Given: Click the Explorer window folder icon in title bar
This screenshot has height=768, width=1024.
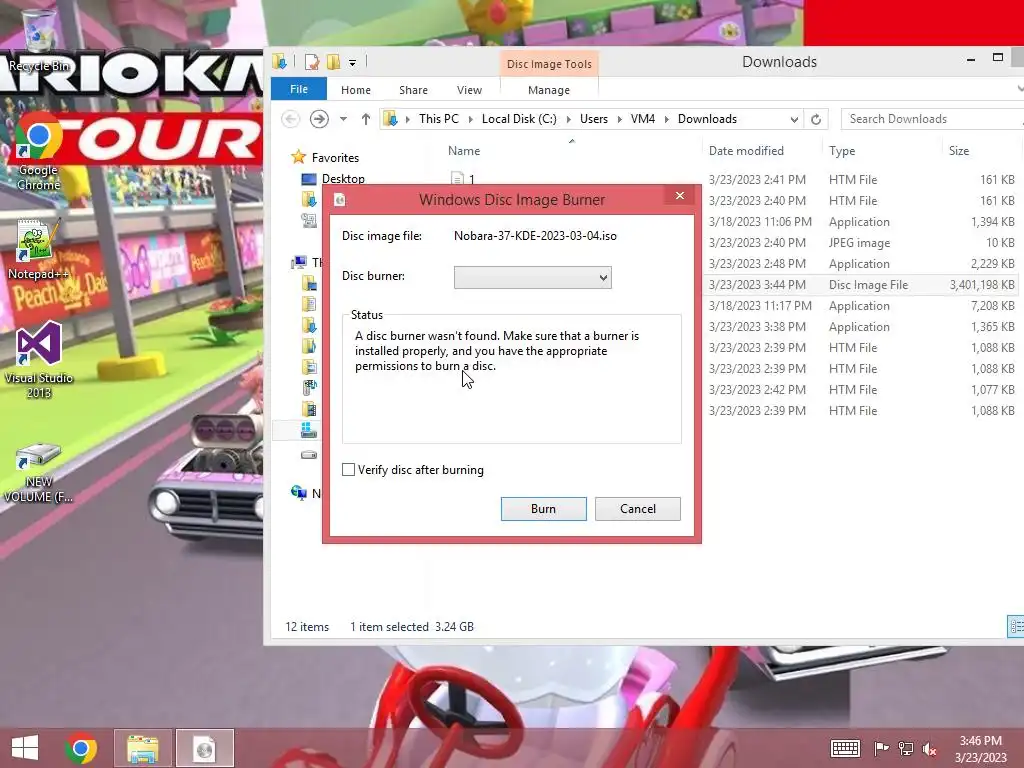Looking at the screenshot, I should (280, 61).
